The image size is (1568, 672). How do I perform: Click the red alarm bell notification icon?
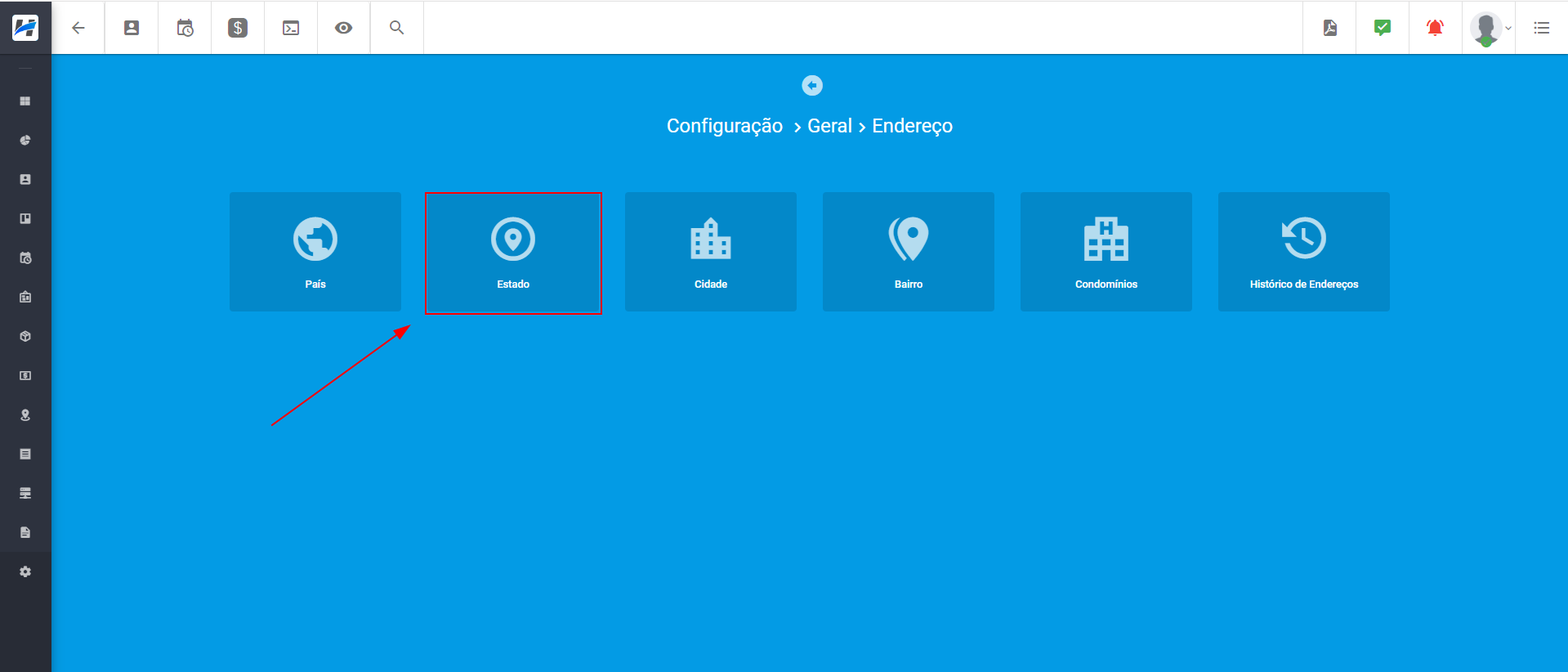coord(1435,28)
